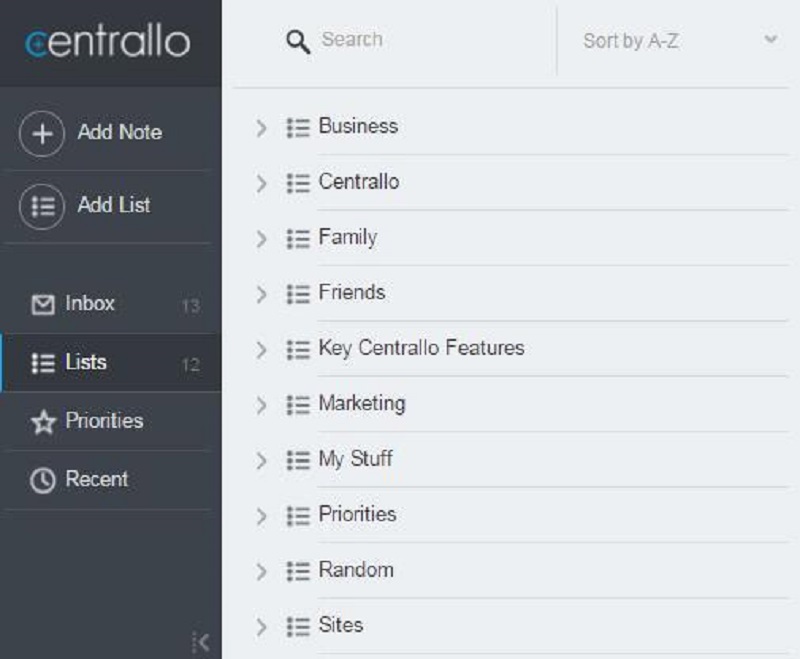
Task: Expand the Family list chevron
Action: 261,239
